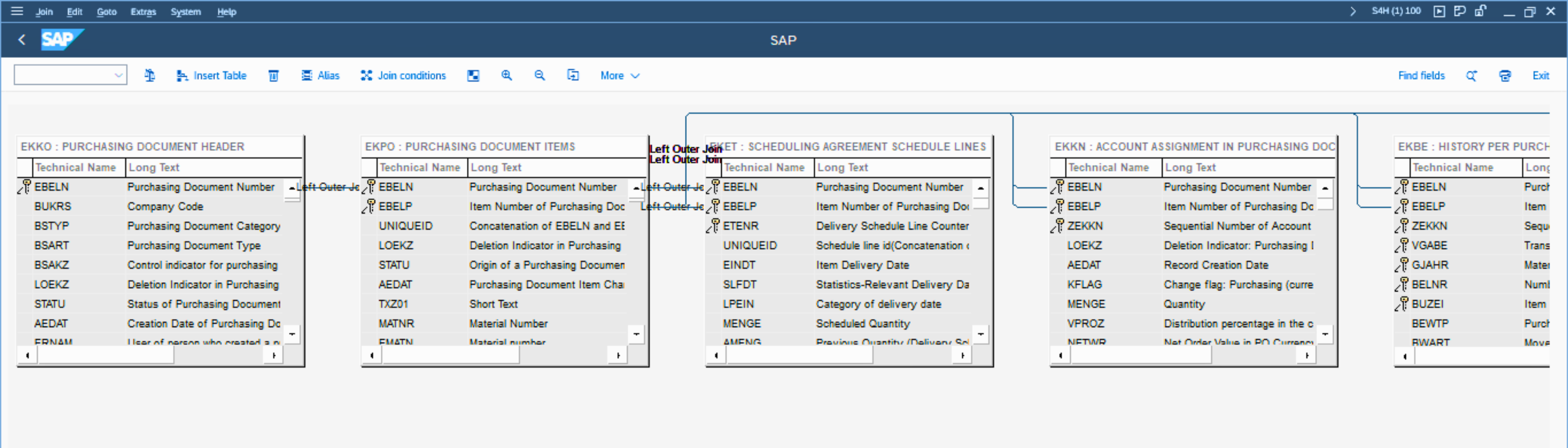
Task: Click the search icon beside Find fields
Action: pos(1471,75)
